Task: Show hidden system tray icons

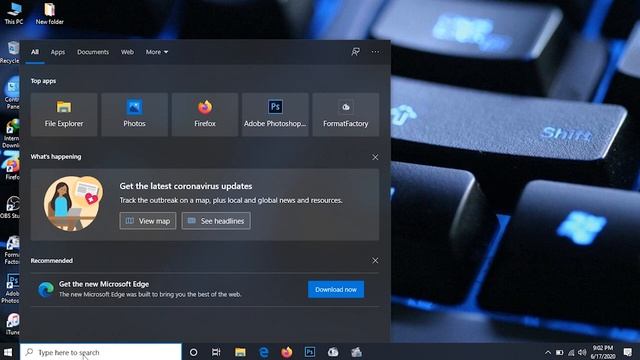Action: (x=548, y=353)
